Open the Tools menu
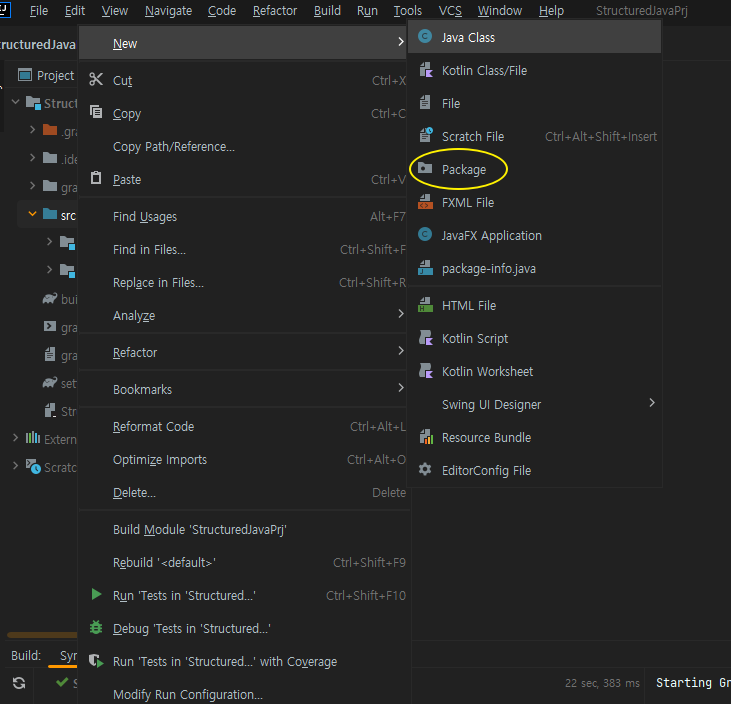Image resolution: width=731 pixels, height=704 pixels. pyautogui.click(x=407, y=11)
